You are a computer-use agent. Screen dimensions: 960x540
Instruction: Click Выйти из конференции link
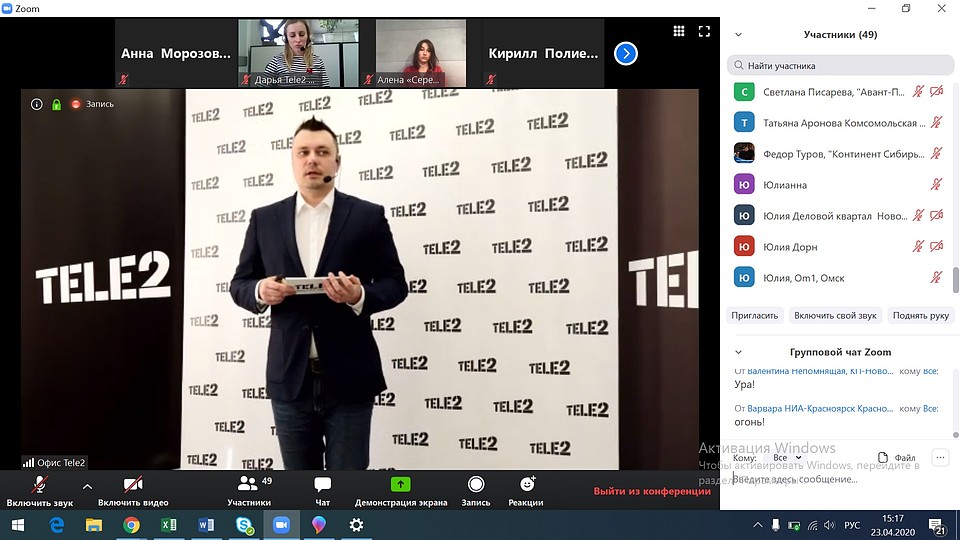pyautogui.click(x=652, y=491)
